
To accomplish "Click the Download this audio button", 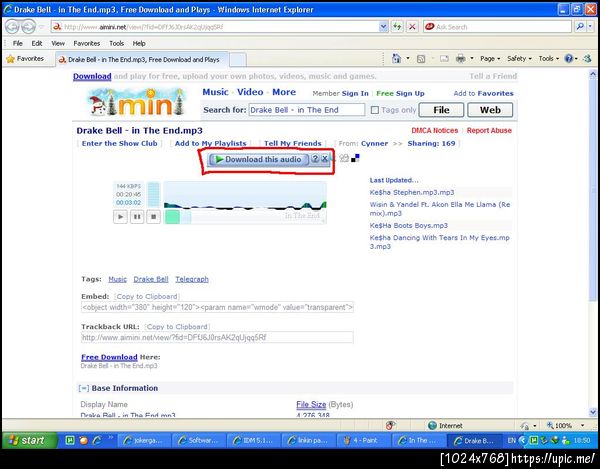I will [x=259, y=159].
